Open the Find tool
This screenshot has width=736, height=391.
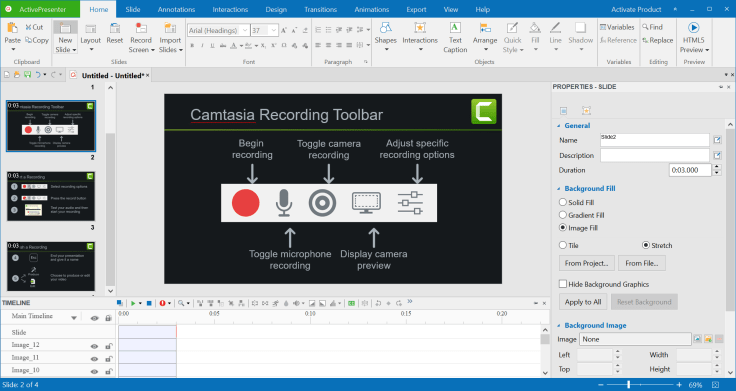point(653,27)
